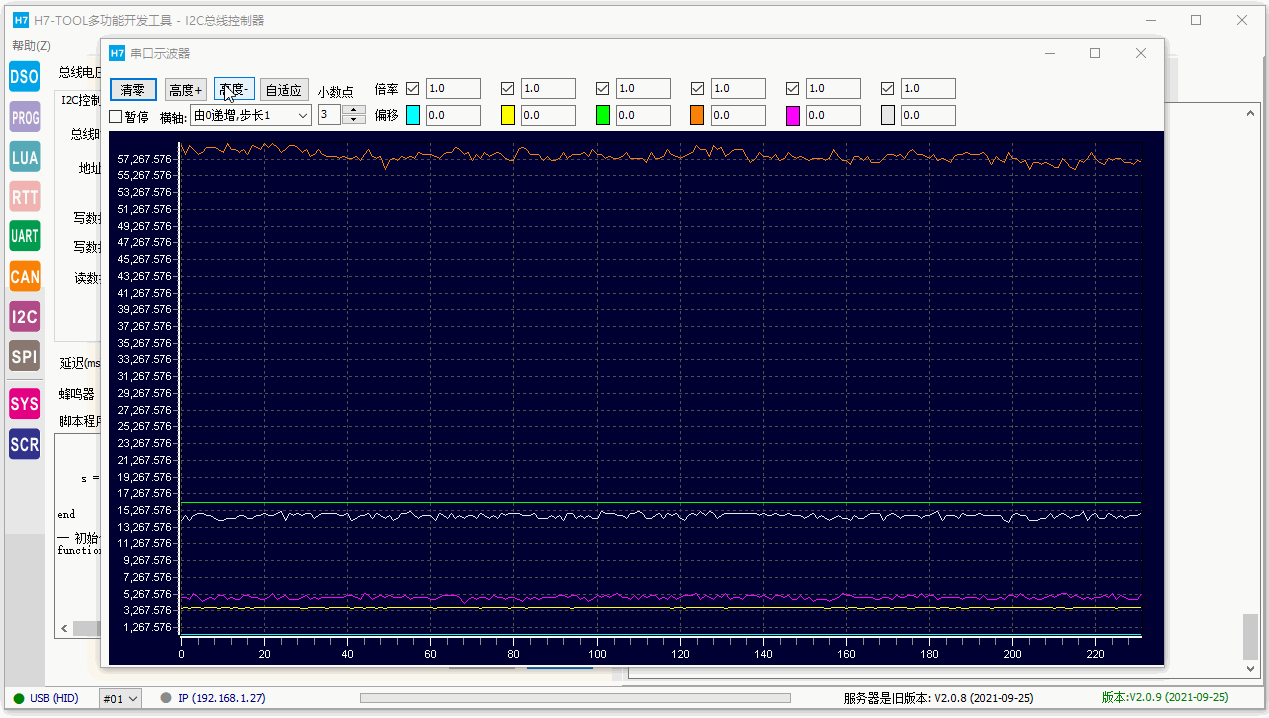Click the cyan channel 偏移 offset field
The width and height of the screenshot is (1269, 718).
pos(453,115)
